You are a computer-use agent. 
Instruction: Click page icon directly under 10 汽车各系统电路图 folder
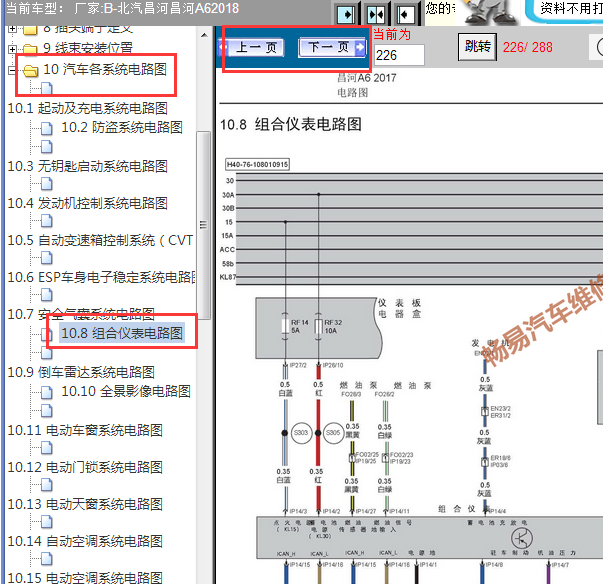coord(47,89)
